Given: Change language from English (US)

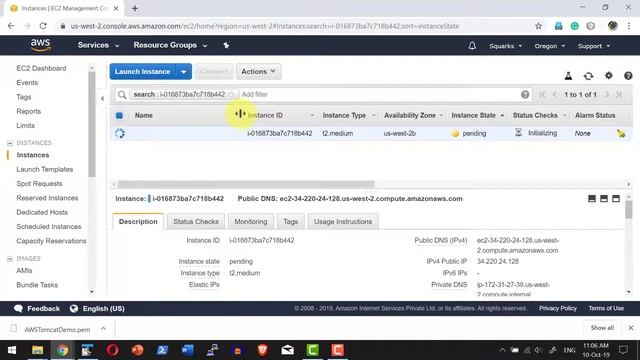Looking at the screenshot, I should (97, 309).
